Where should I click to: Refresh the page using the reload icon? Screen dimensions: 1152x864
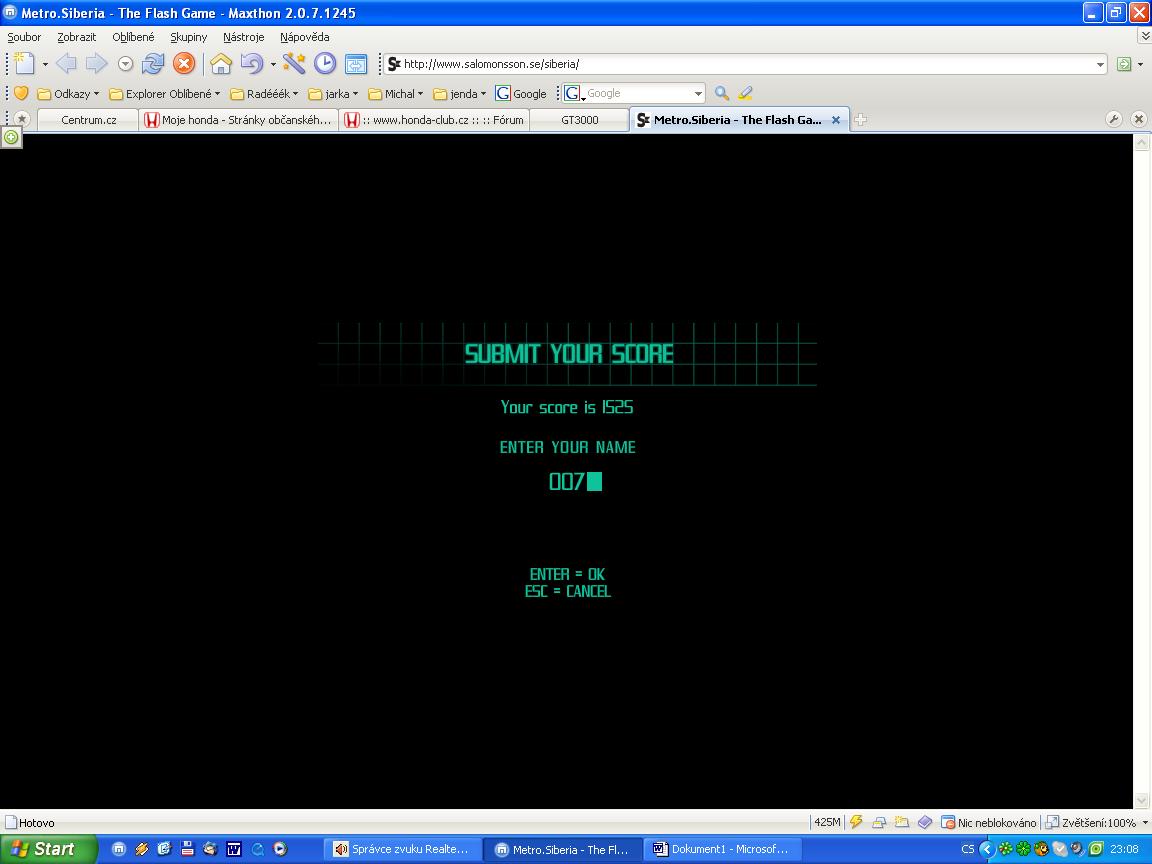(153, 64)
